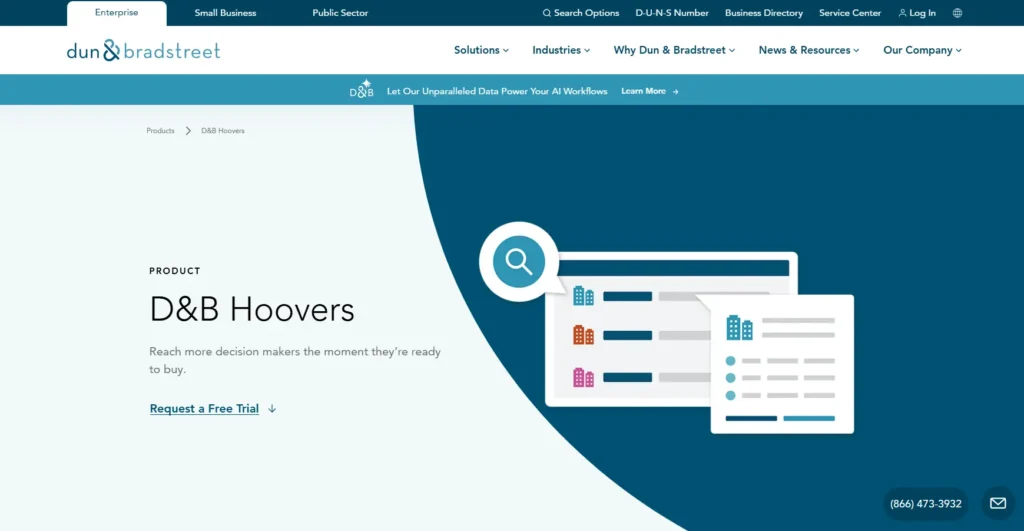The height and width of the screenshot is (531, 1024).
Task: Click the magnifying glass Search Options icon
Action: tap(547, 13)
